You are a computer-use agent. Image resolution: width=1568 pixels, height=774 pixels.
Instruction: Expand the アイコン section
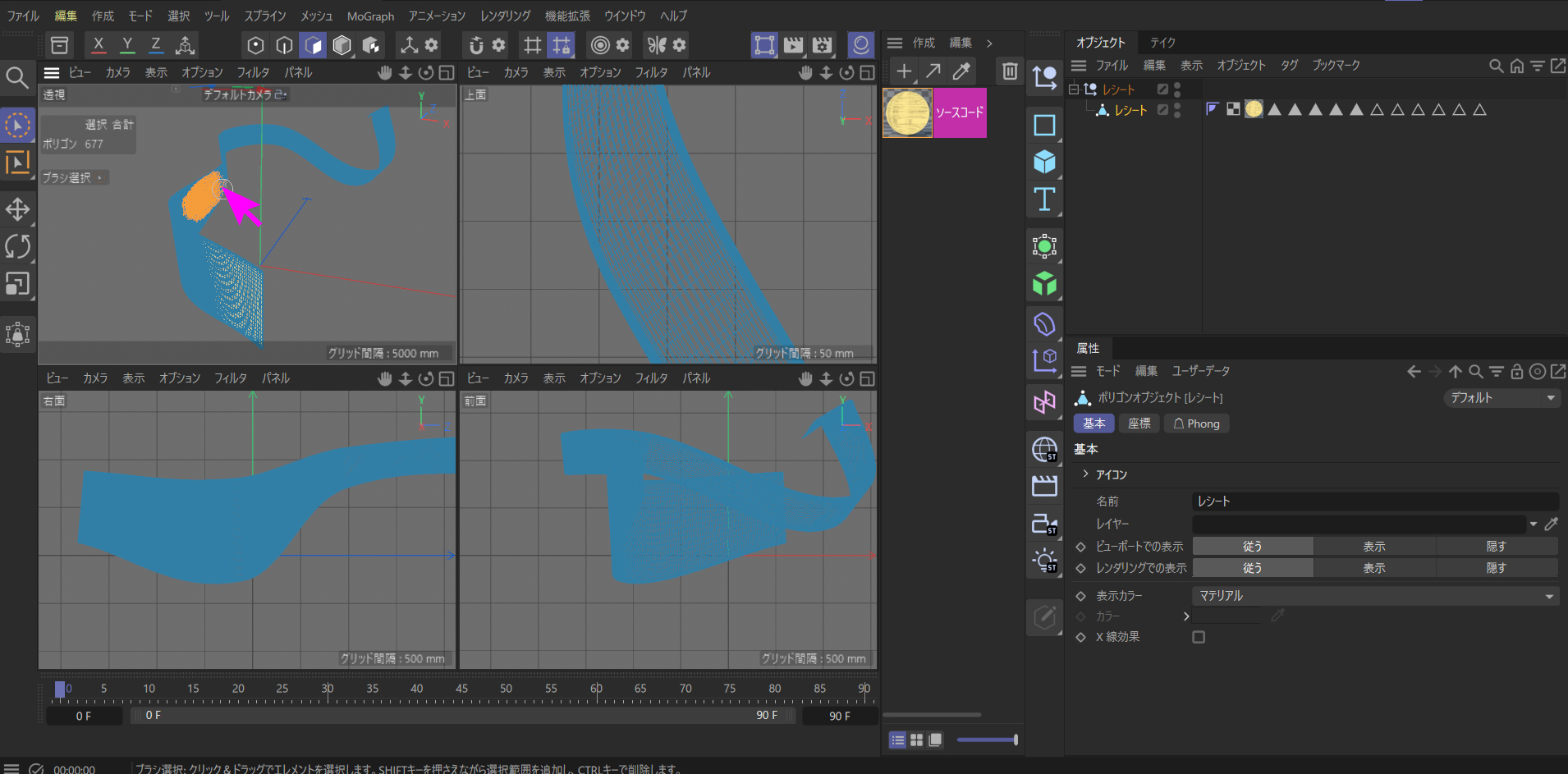pos(1085,474)
